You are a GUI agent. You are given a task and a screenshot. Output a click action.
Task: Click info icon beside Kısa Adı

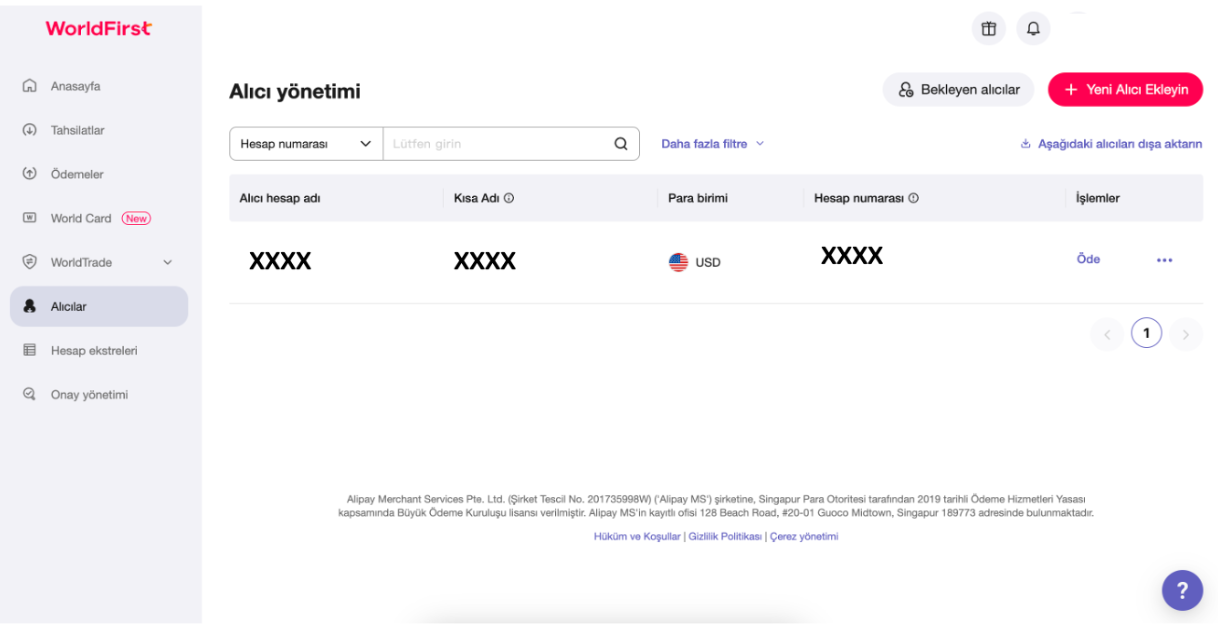click(x=509, y=198)
